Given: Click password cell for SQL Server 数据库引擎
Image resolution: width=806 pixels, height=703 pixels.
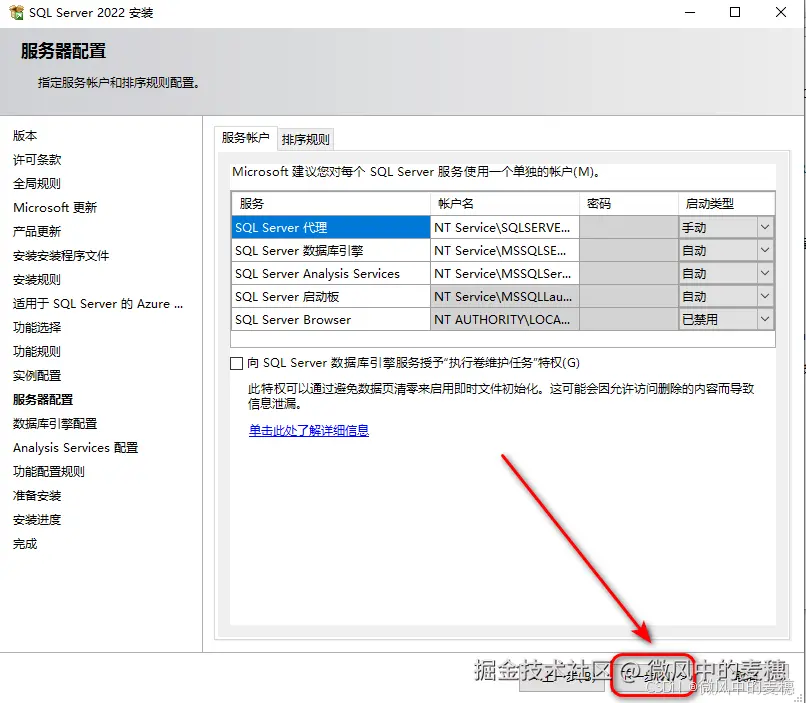Looking at the screenshot, I should pyautogui.click(x=629, y=250).
